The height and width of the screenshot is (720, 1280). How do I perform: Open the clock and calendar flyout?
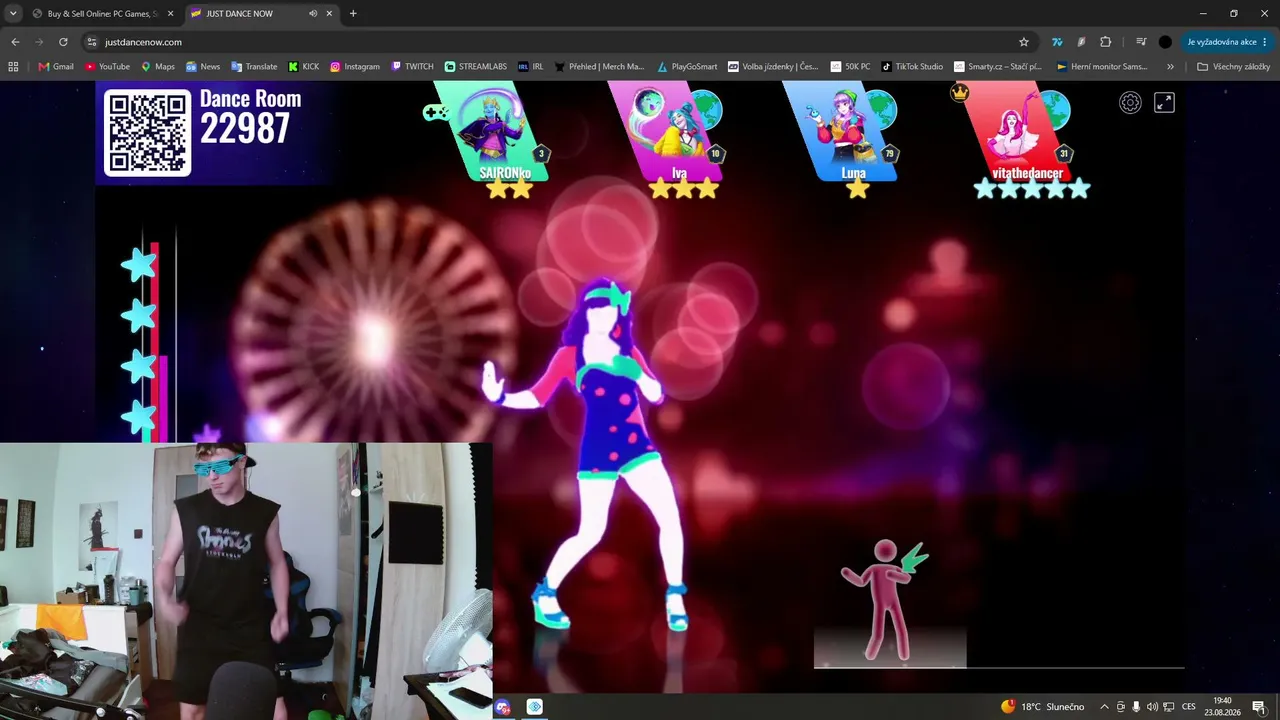click(x=1222, y=707)
